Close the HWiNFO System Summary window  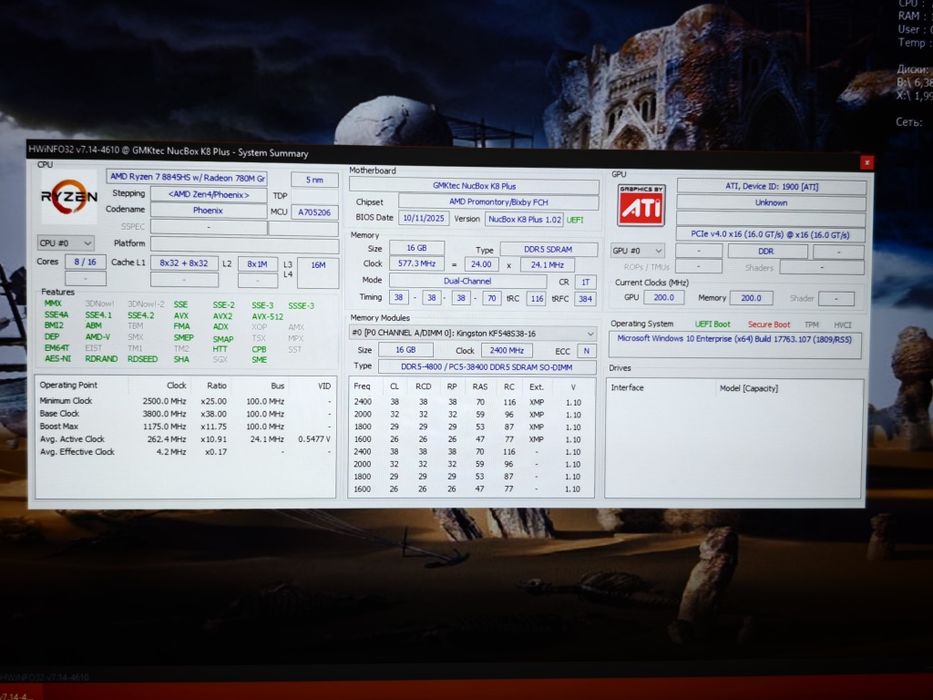click(x=867, y=162)
